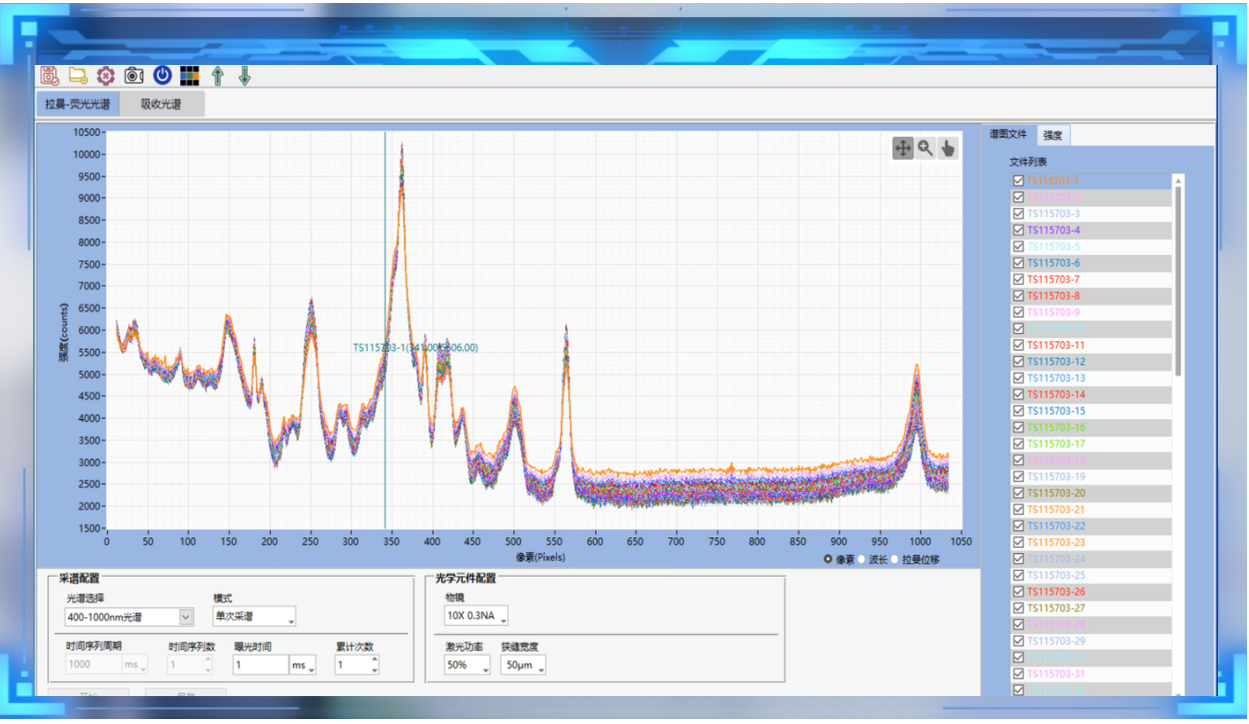
Task: Select the 拉曼位移 radio button
Action: (895, 559)
